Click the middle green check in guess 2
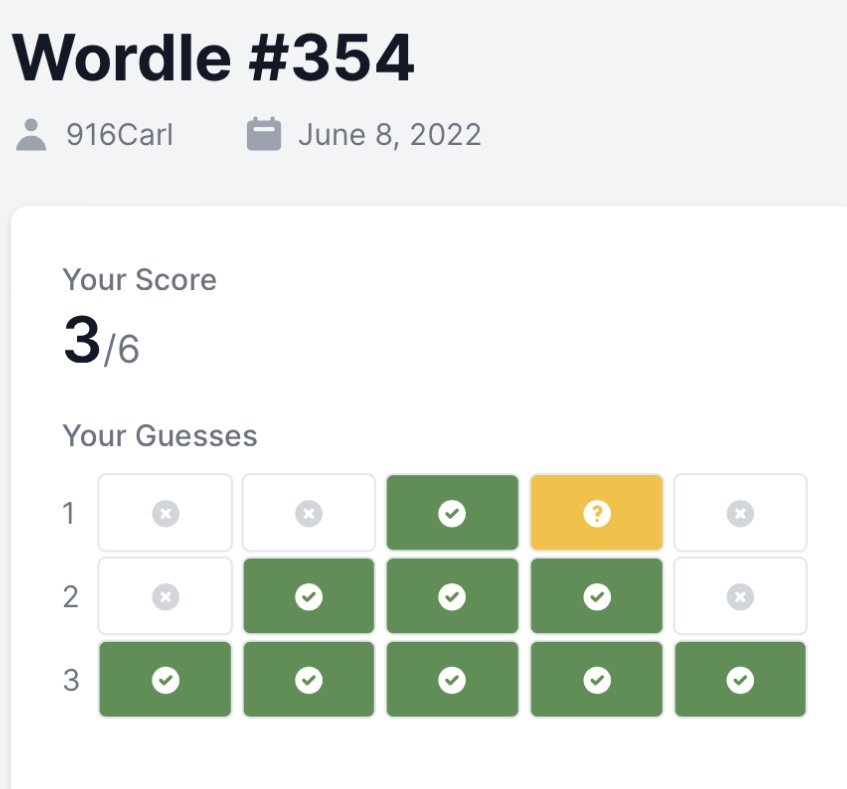Screen dimensions: 847x789 [452, 596]
